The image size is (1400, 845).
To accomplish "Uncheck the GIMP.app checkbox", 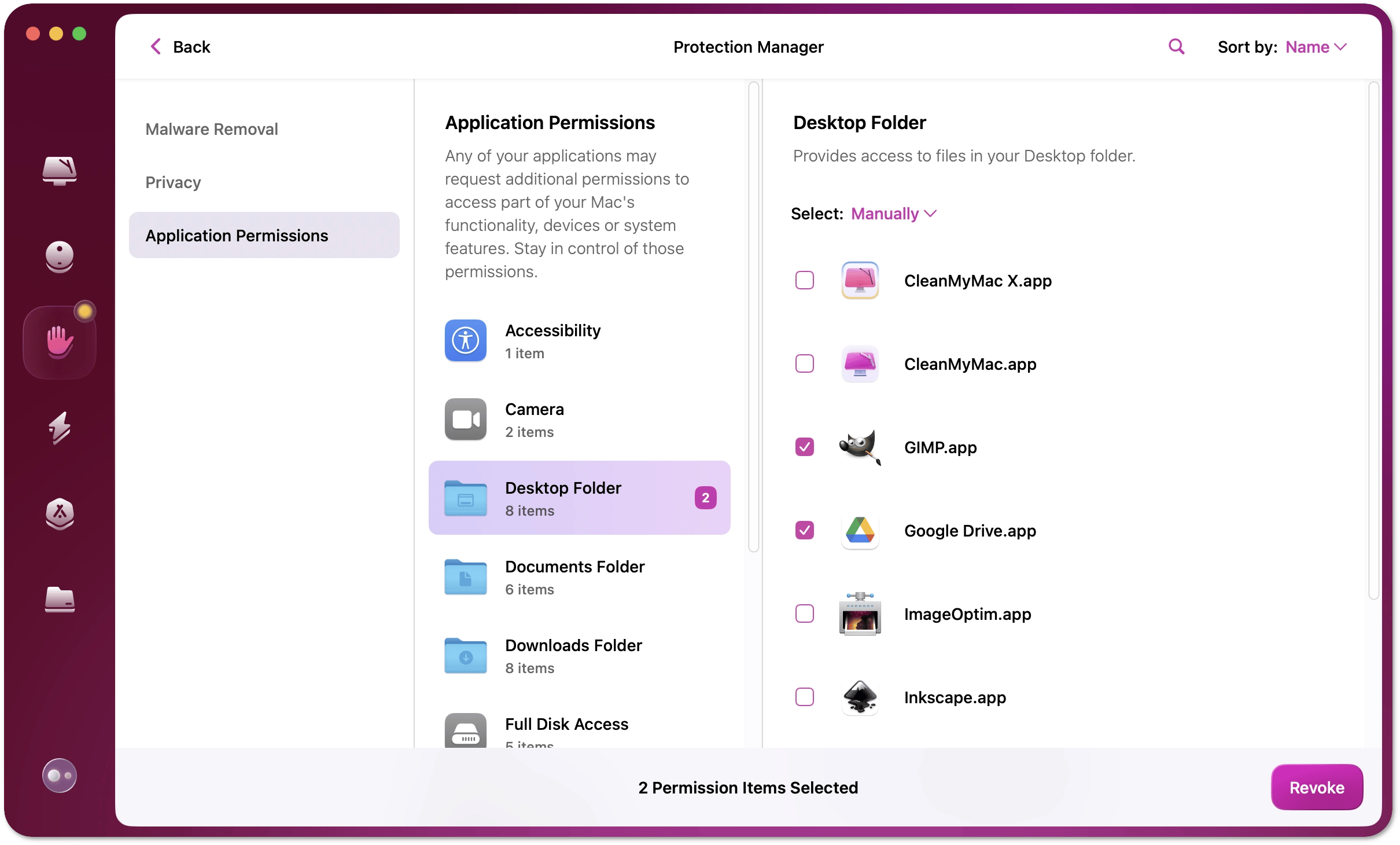I will [805, 447].
